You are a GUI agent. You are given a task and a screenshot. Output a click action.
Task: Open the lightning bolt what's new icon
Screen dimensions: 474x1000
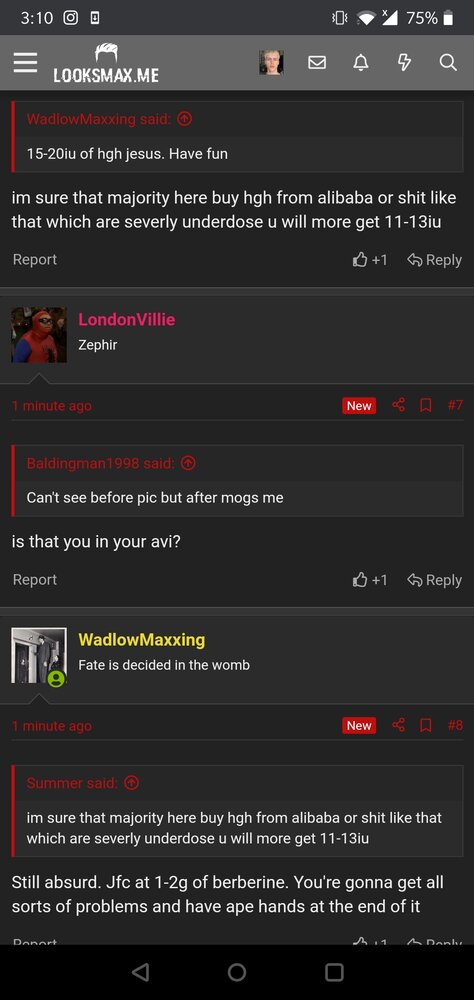point(404,62)
